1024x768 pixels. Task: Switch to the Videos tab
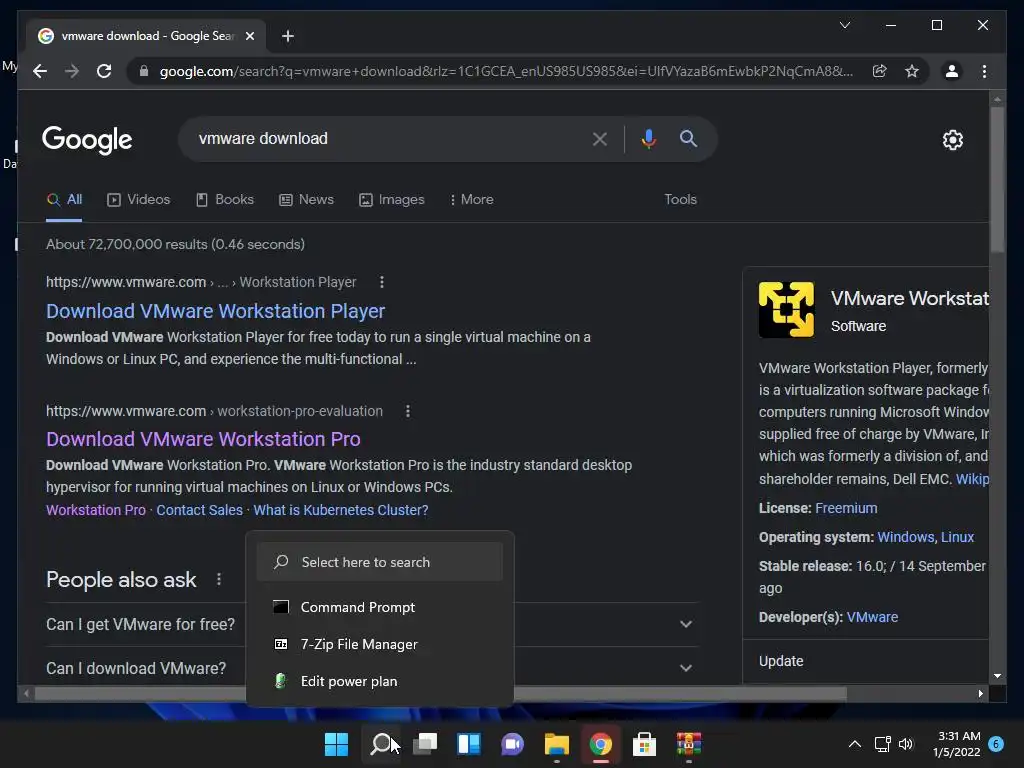tap(138, 200)
